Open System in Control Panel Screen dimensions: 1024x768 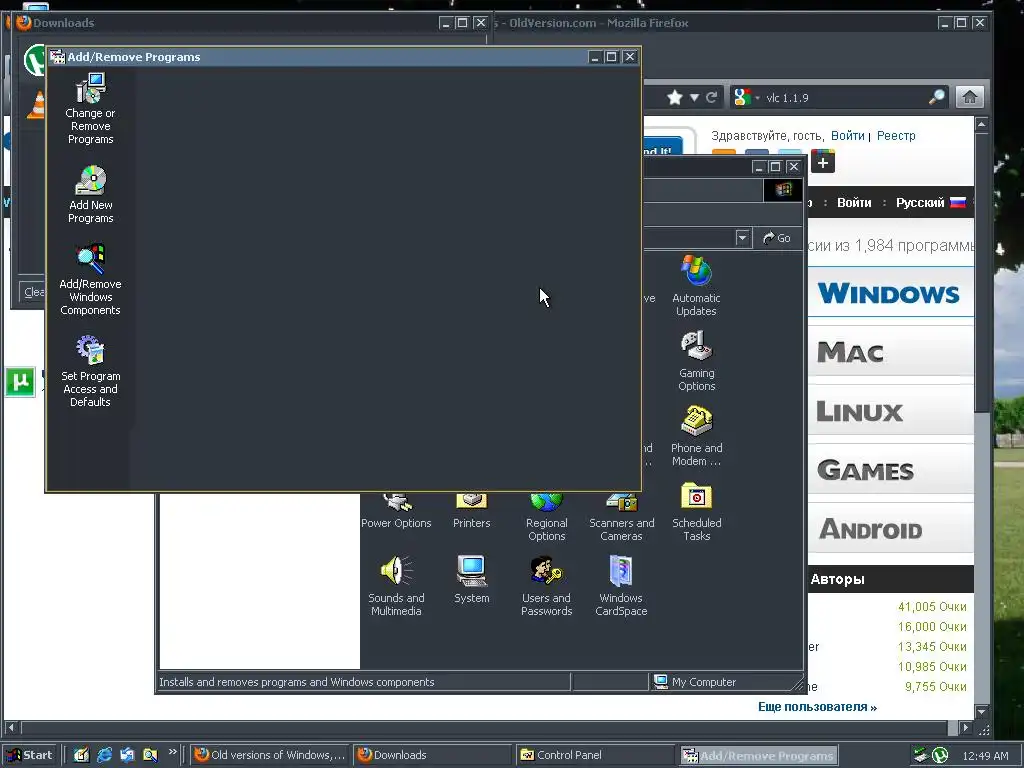pos(472,579)
